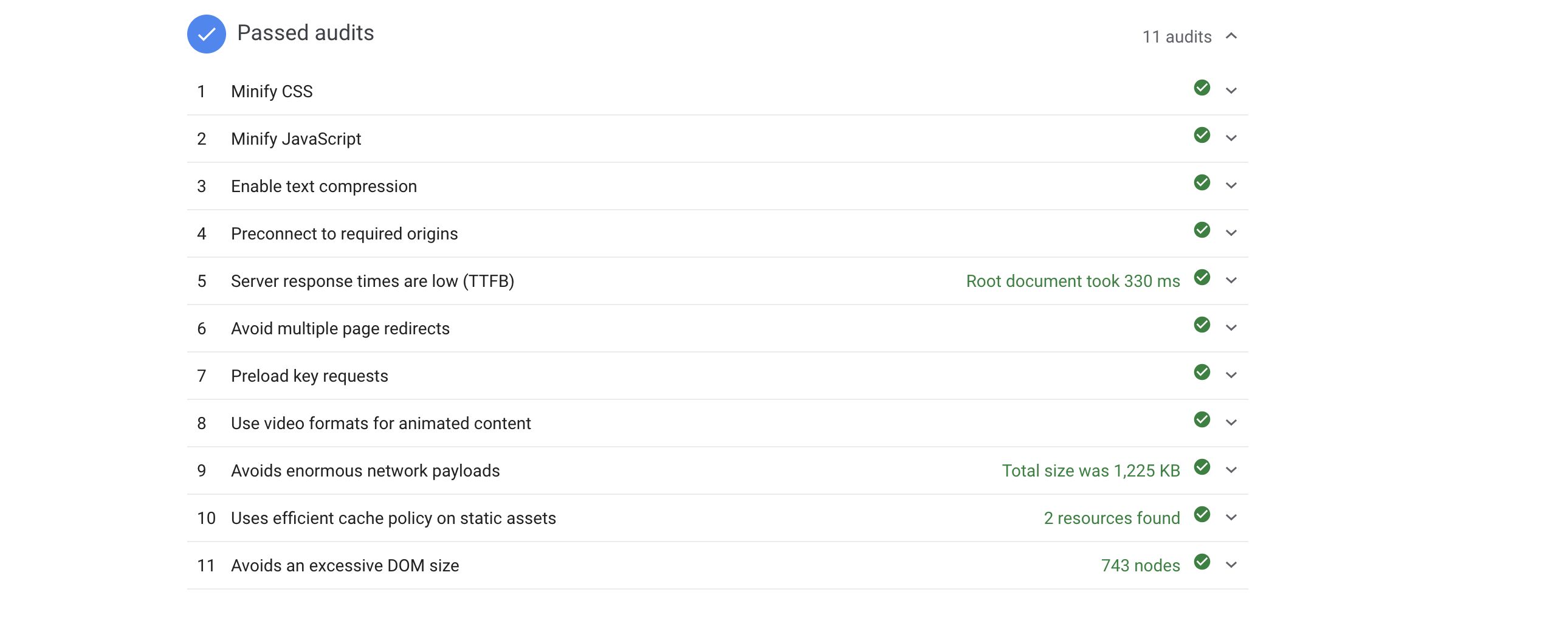Expand the Minify CSS audit chevron
This screenshot has width=1568, height=637.
[x=1231, y=91]
